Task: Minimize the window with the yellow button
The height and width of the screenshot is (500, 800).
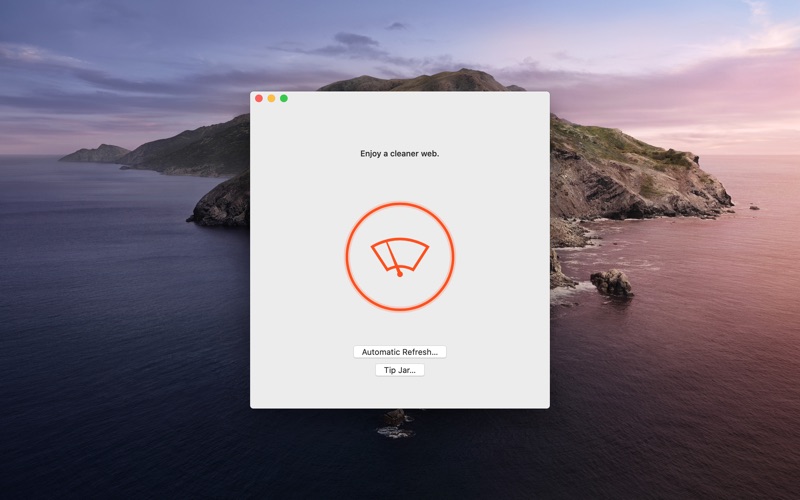Action: coord(271,98)
